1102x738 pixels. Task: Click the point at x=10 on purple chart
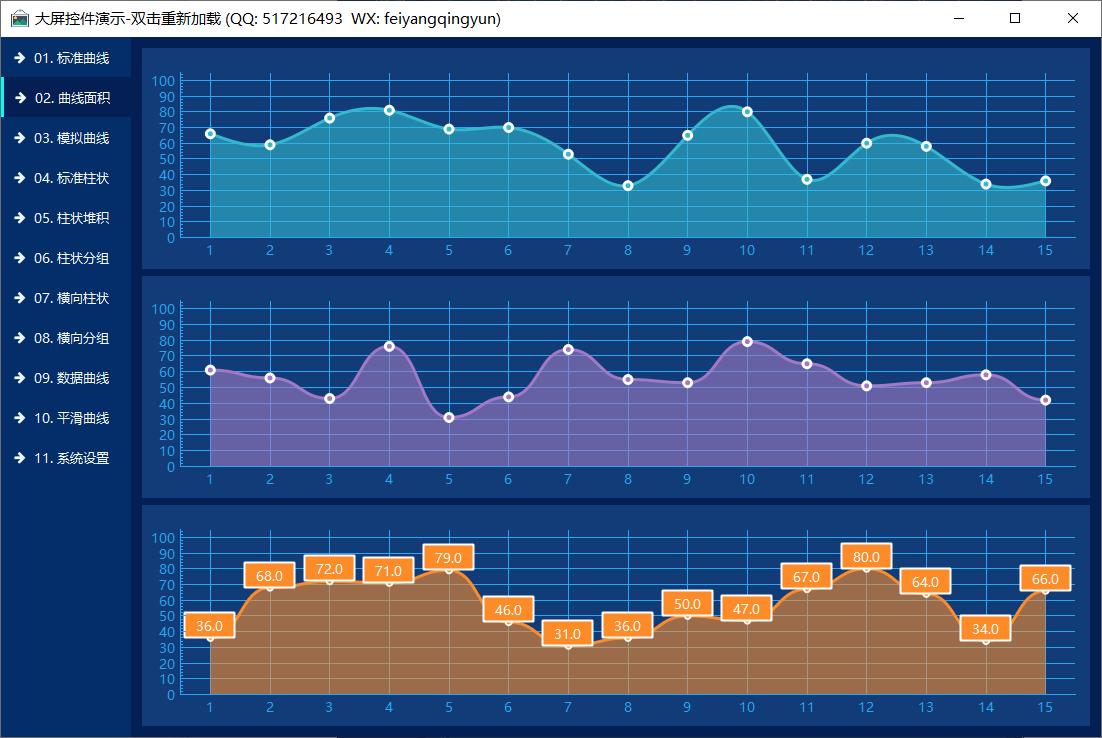coord(747,342)
